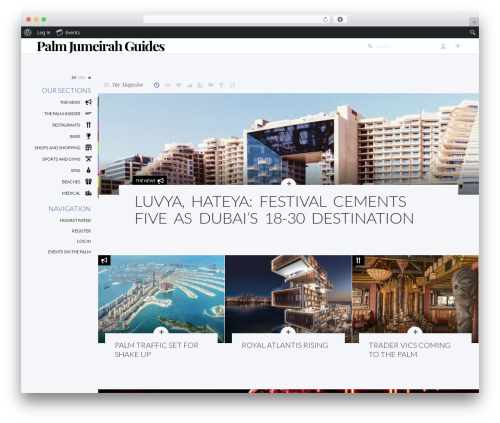Image resolution: width=500 pixels, height=423 pixels.
Task: Expand plus button on Royal Atlantis card
Action: (x=288, y=332)
